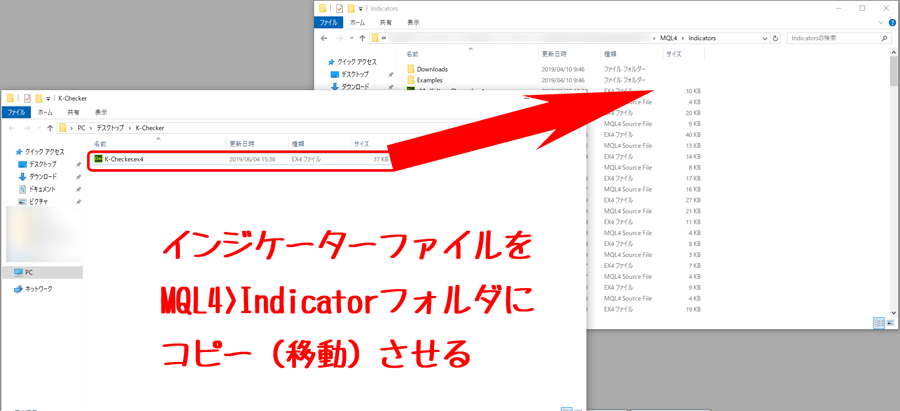Open the Examples folder in Indicators
The width and height of the screenshot is (900, 411).
point(430,80)
